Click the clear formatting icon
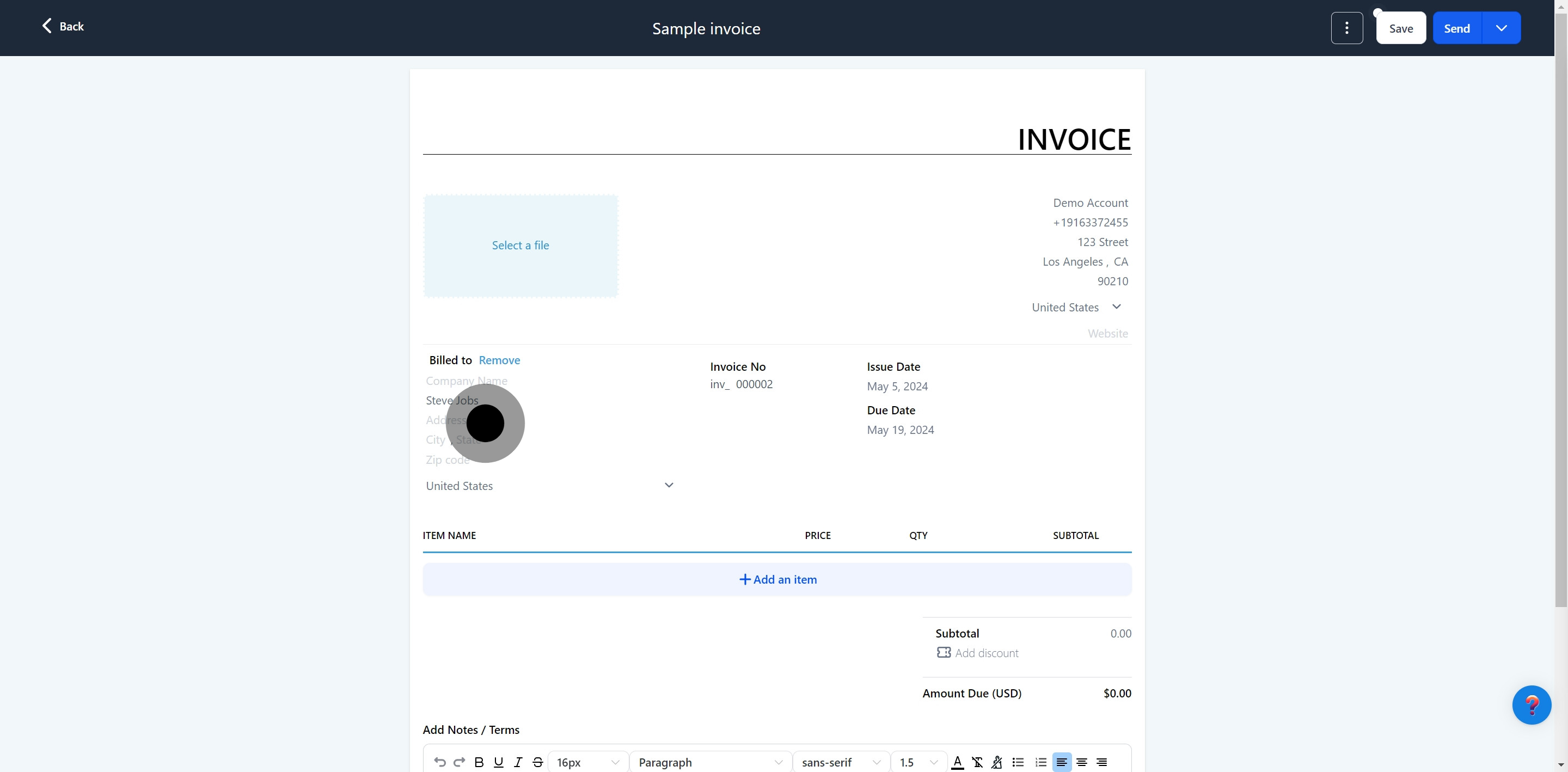 977,762
